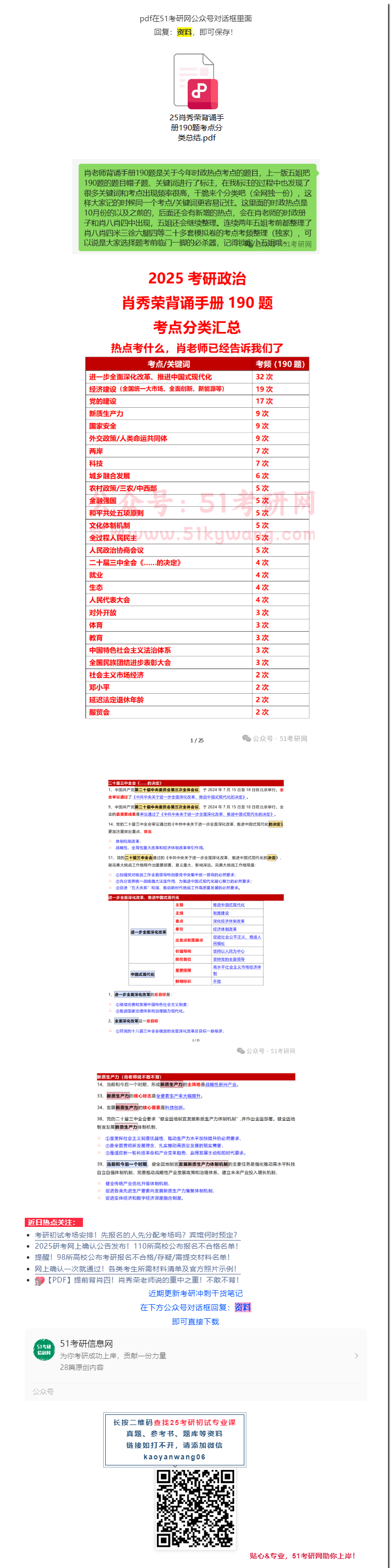This screenshot has height=1568, width=391.
Task: Click text 即可直接下载
Action: pyautogui.click(x=195, y=1321)
